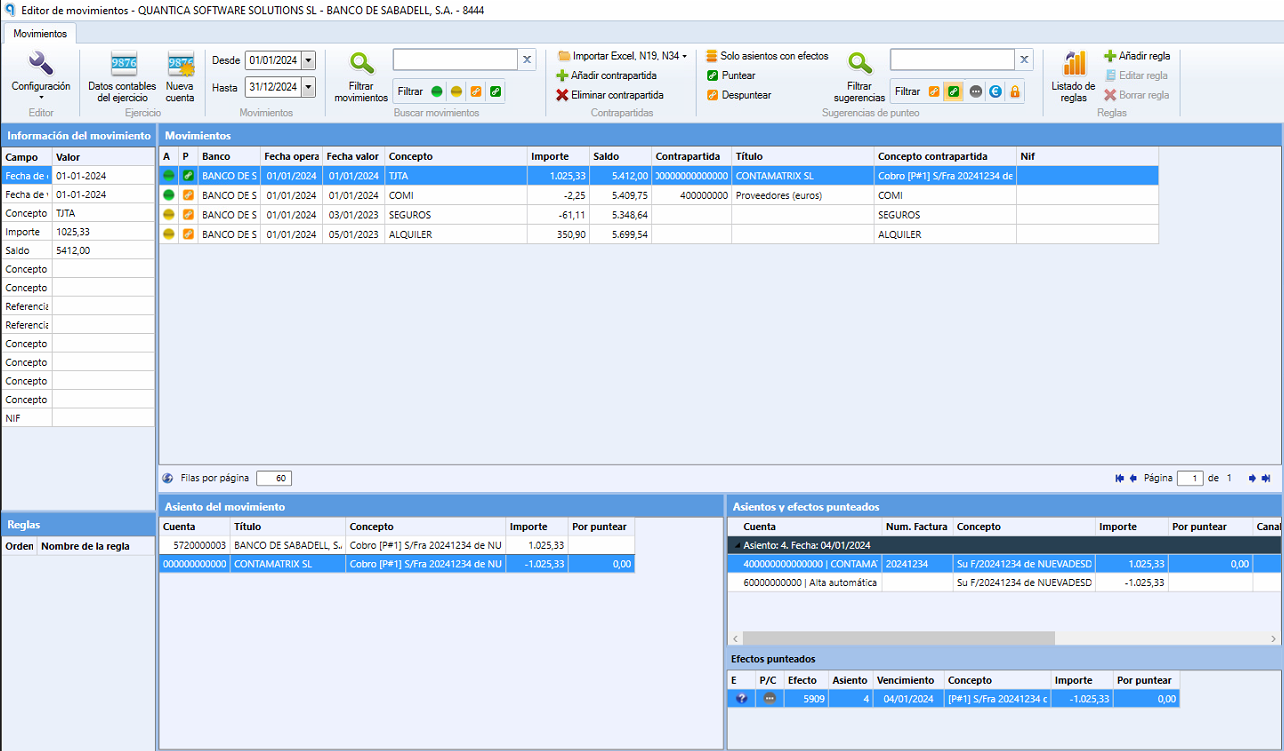Clear the sugerencias search box

coord(1024,60)
